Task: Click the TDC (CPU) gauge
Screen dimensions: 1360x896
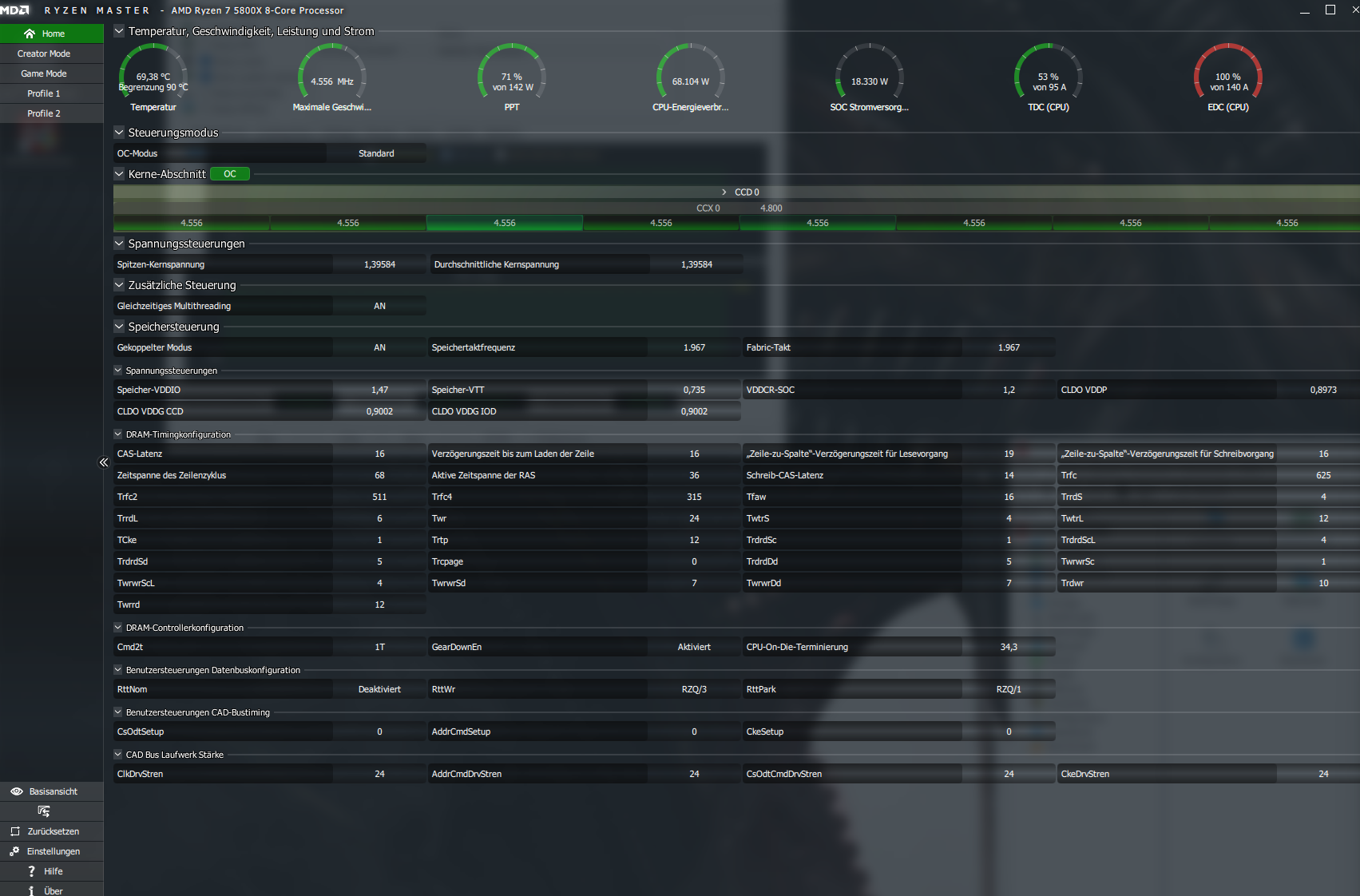Action: click(1049, 71)
